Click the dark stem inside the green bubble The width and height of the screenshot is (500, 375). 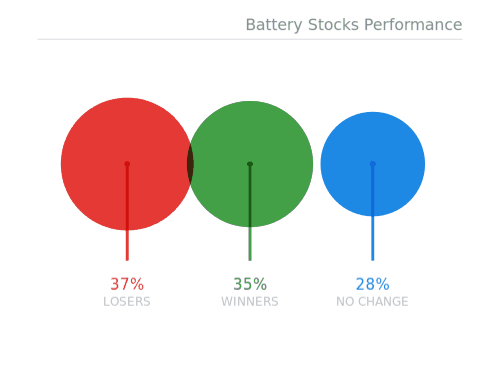coord(250,197)
